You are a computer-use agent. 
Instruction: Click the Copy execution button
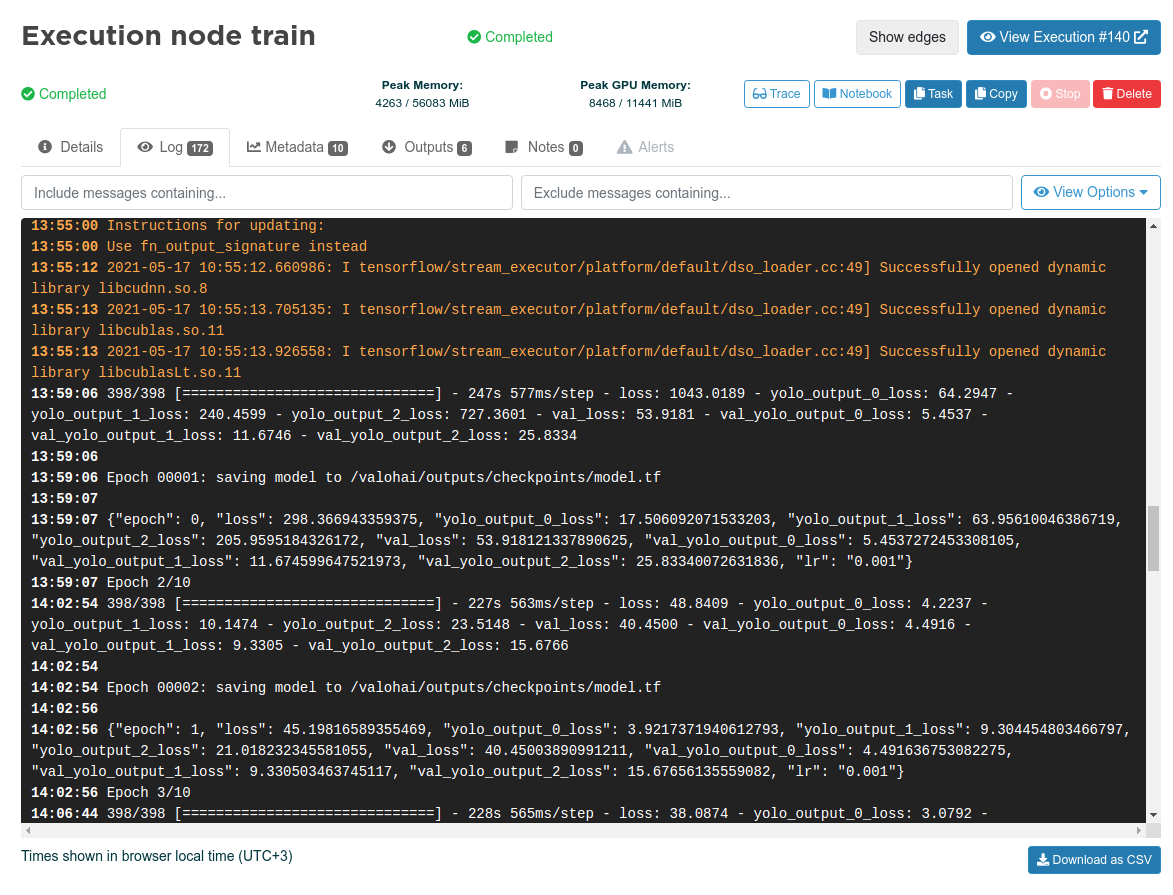(x=996, y=94)
